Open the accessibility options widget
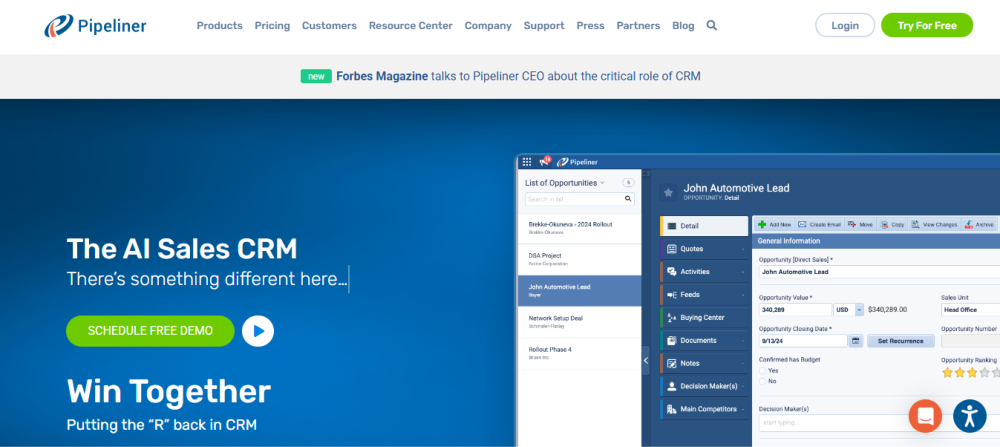Image resolution: width=1000 pixels, height=447 pixels. [x=969, y=415]
